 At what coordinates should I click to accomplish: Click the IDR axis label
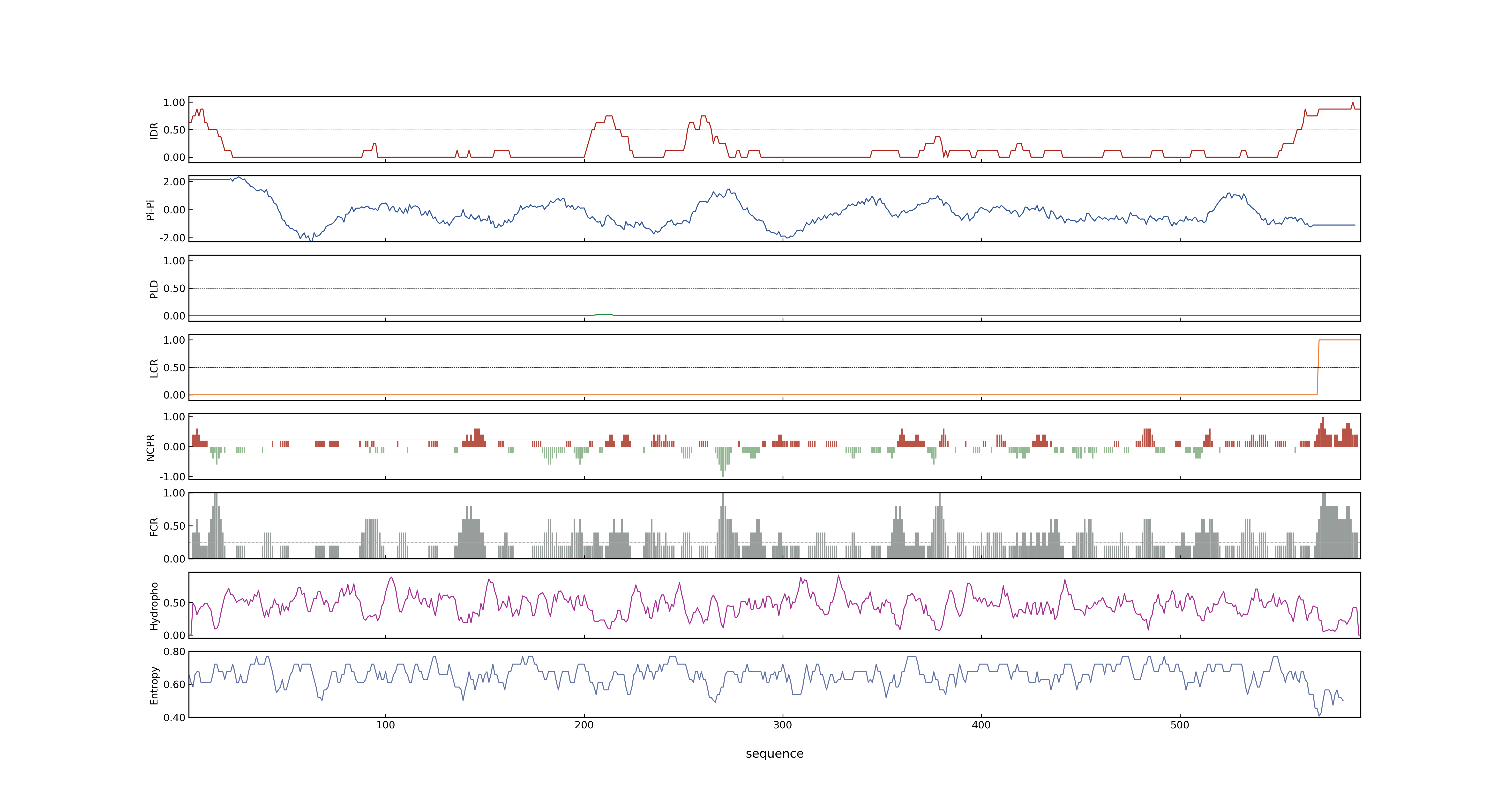click(x=154, y=130)
